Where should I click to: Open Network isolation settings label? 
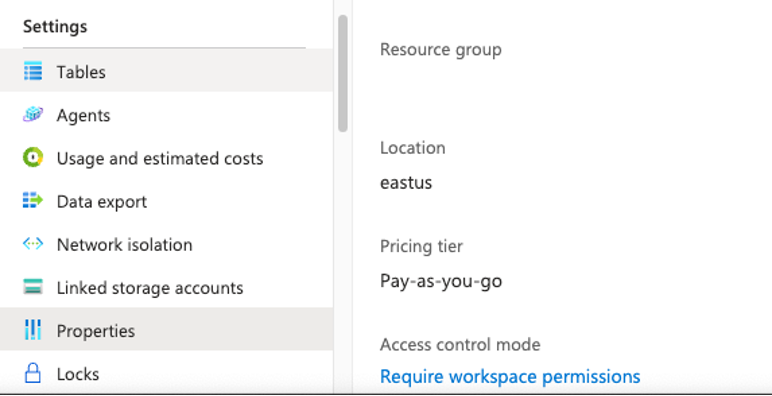(x=125, y=245)
